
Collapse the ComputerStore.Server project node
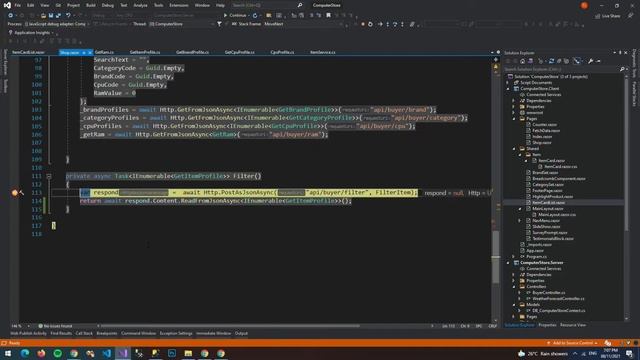coord(508,262)
